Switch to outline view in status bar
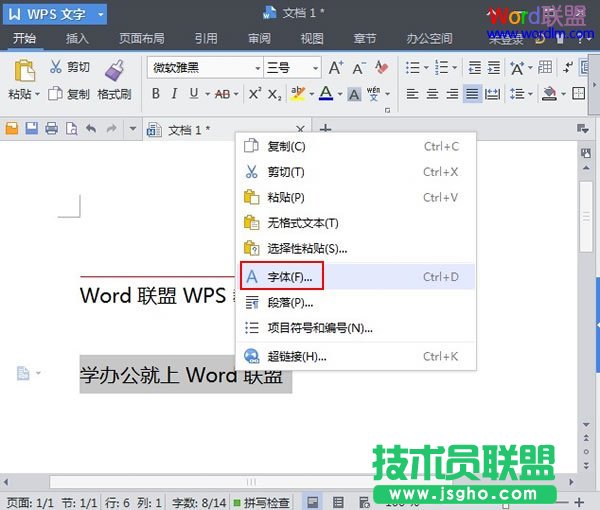Viewport: 600px width, 510px height. [338, 502]
